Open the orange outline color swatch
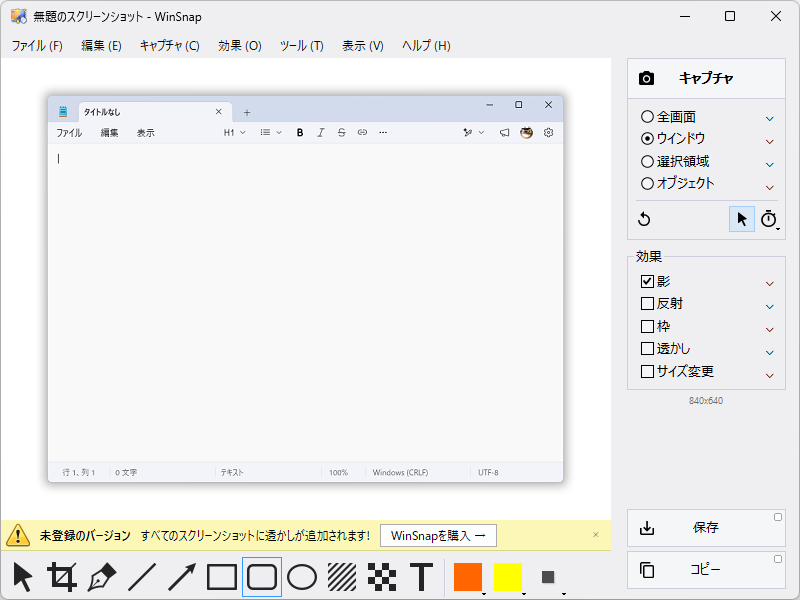 point(468,577)
